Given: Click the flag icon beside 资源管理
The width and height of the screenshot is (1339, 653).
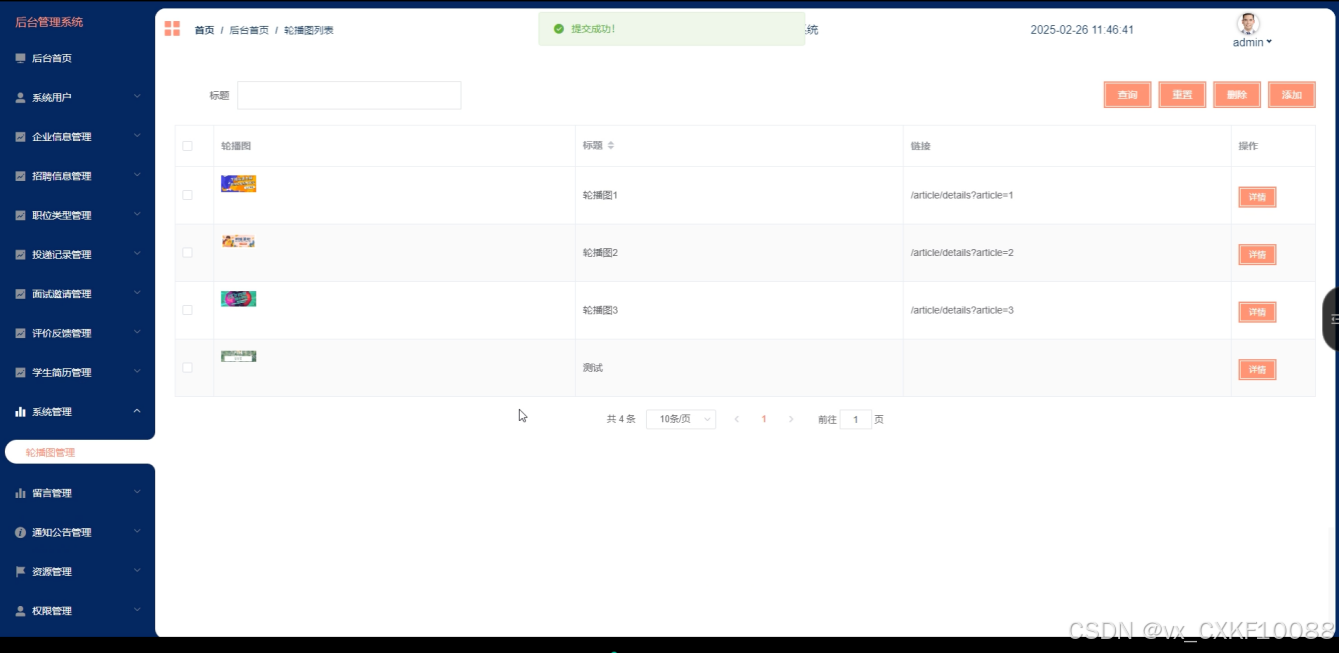Looking at the screenshot, I should coord(20,572).
